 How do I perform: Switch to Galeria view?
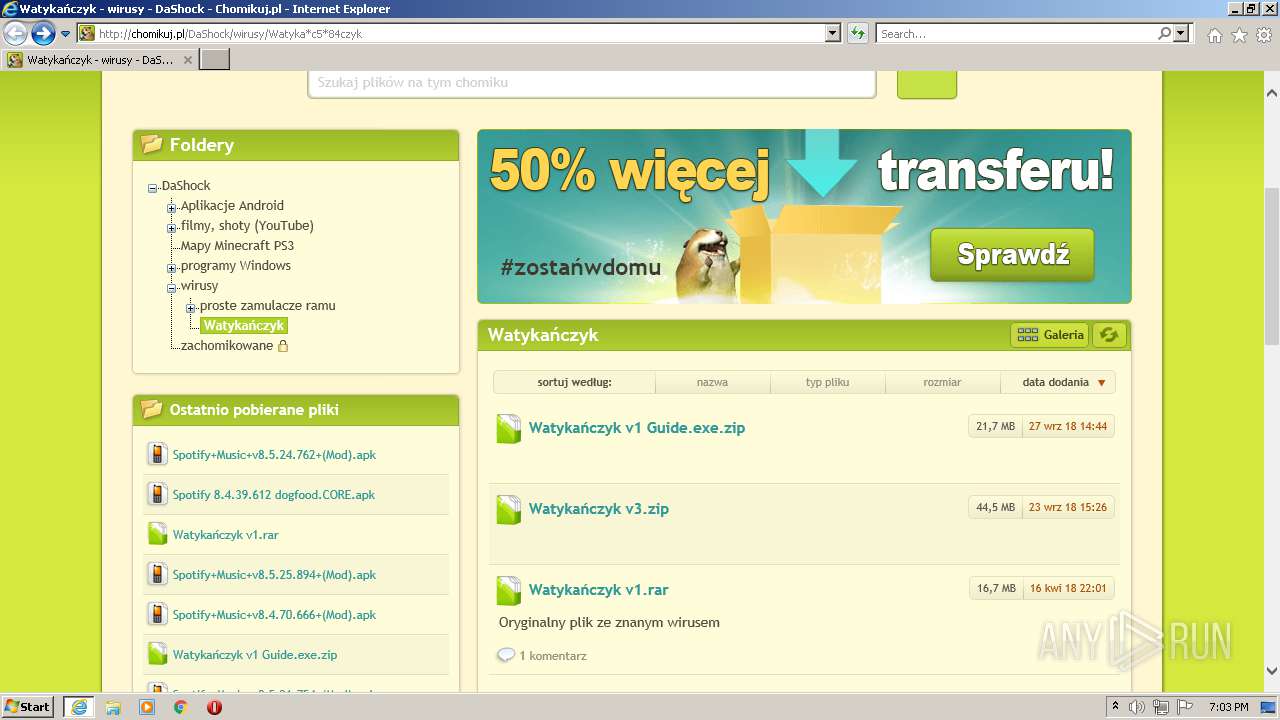point(1049,335)
